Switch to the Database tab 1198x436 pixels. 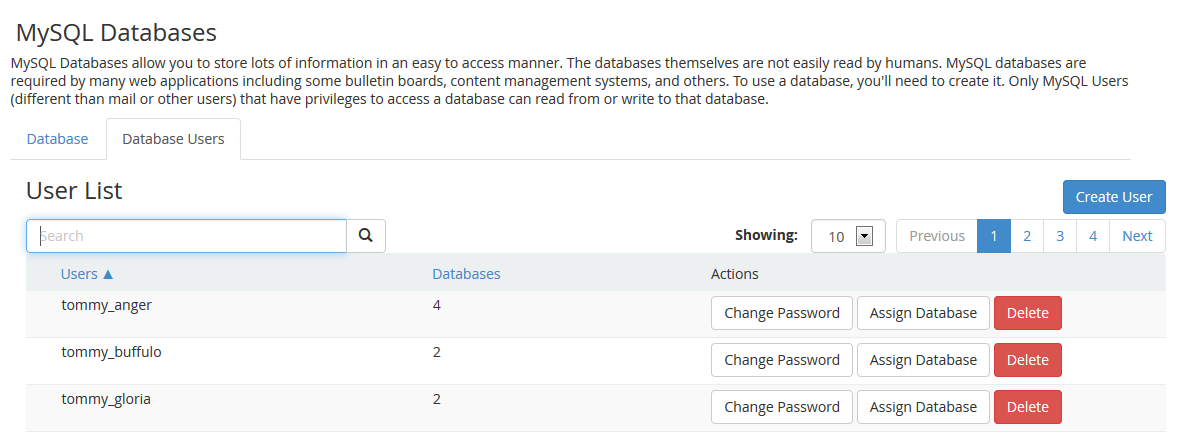click(57, 139)
